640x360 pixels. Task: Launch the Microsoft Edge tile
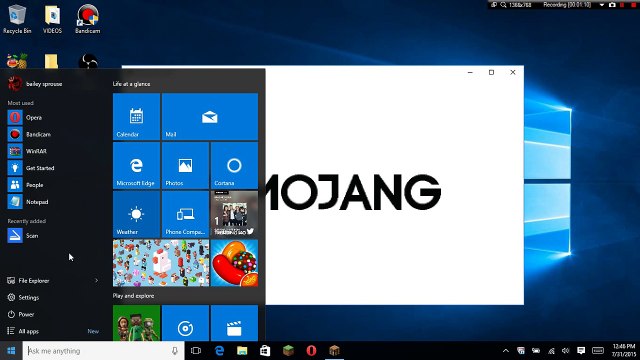136,165
